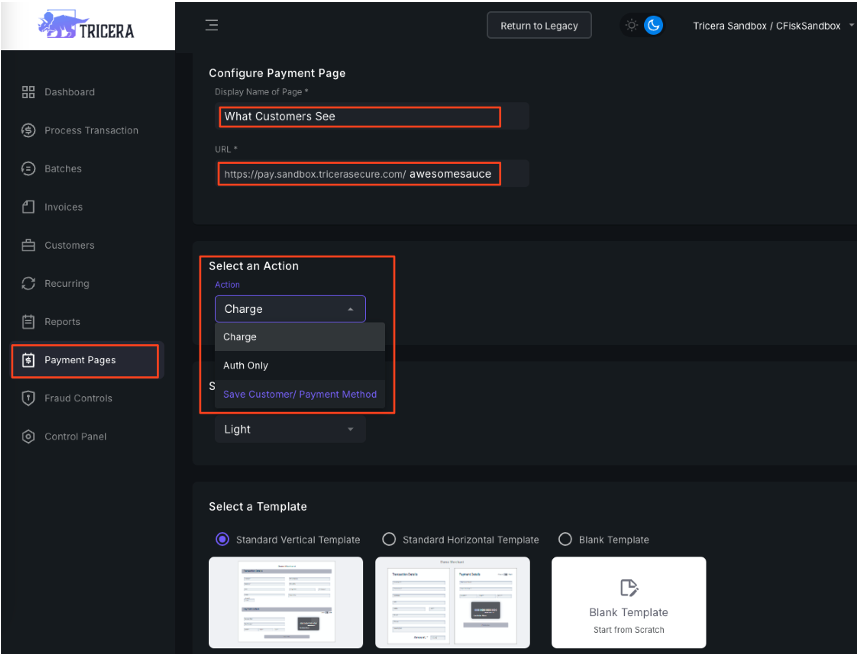Screen dimensions: 858x654
Task: Choose Standard Horizontal Template radio option
Action: (x=389, y=539)
